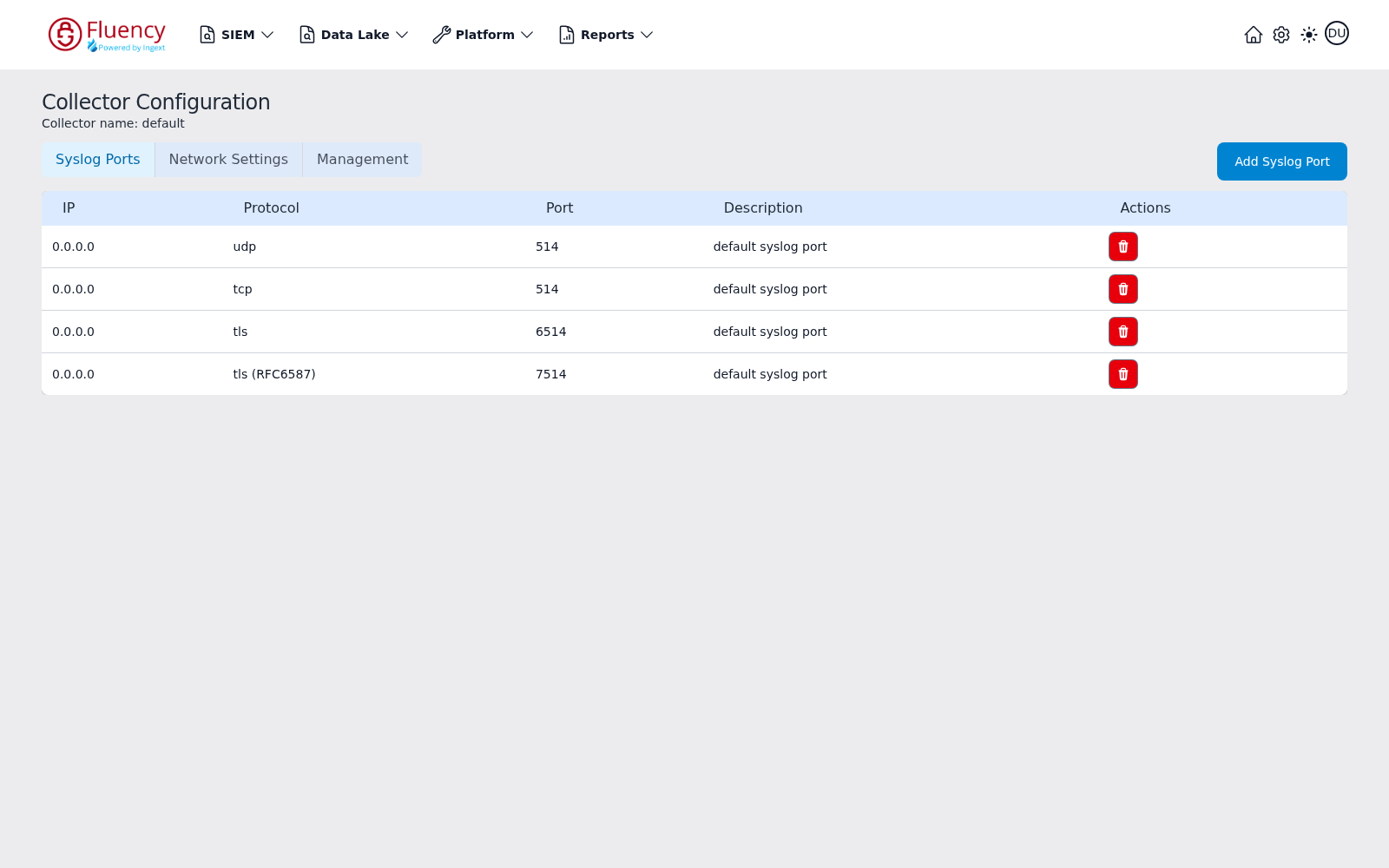The image size is (1389, 868).
Task: Click the description in the 7514 row
Action: tap(770, 374)
